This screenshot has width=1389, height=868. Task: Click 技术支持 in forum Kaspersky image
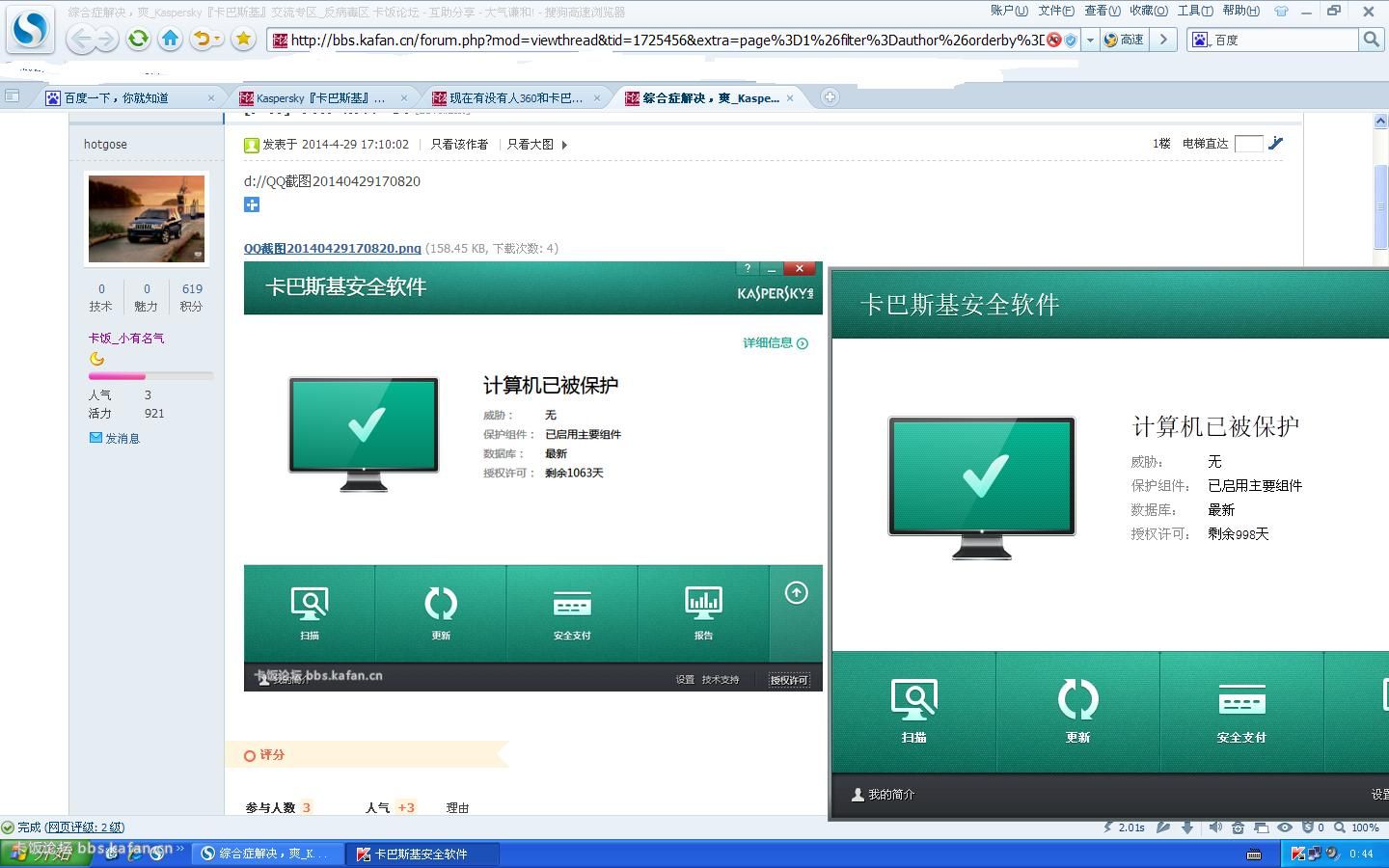(x=721, y=680)
